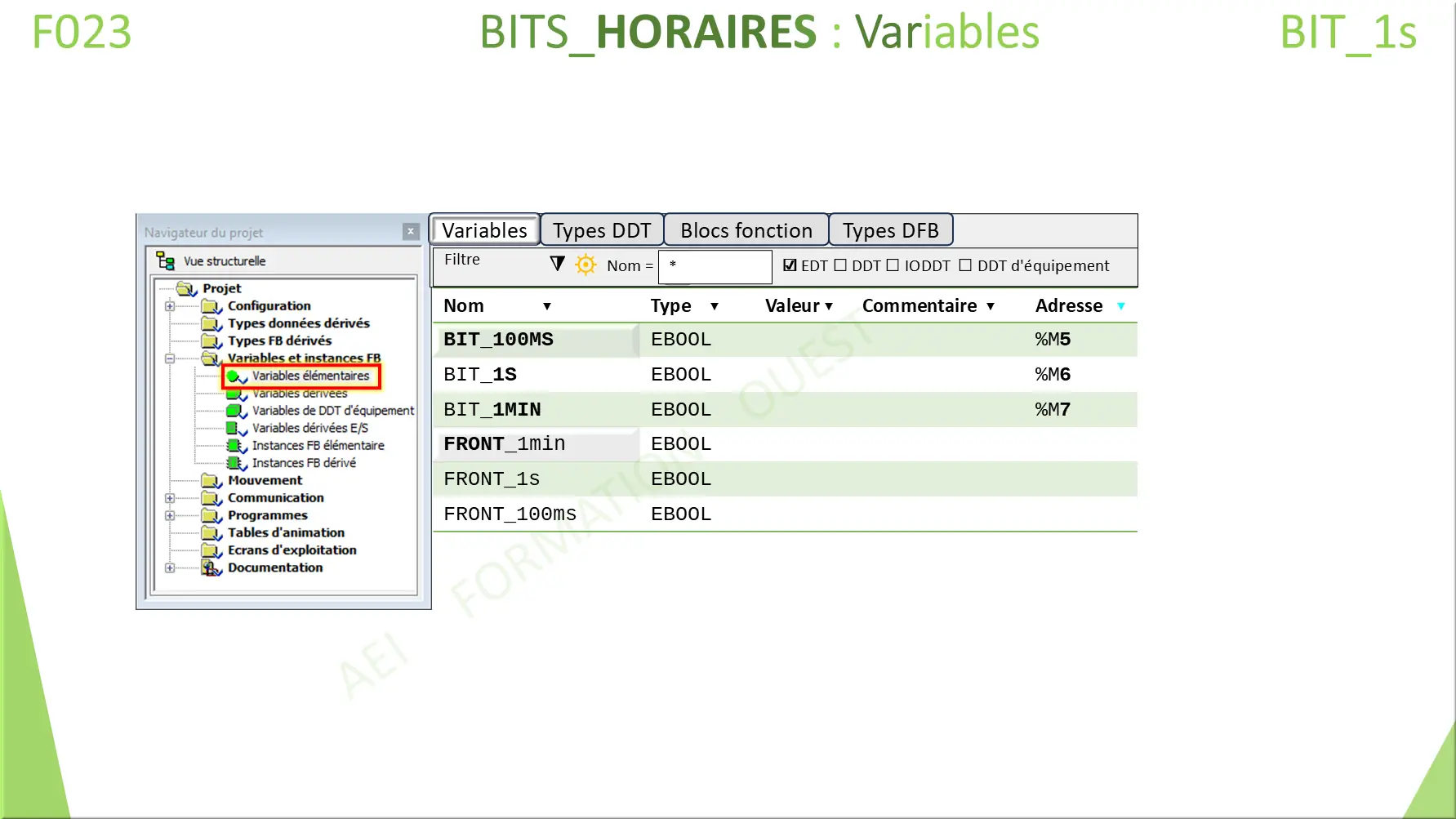
Task: Open Instances FB dérivé
Action: click(x=304, y=462)
